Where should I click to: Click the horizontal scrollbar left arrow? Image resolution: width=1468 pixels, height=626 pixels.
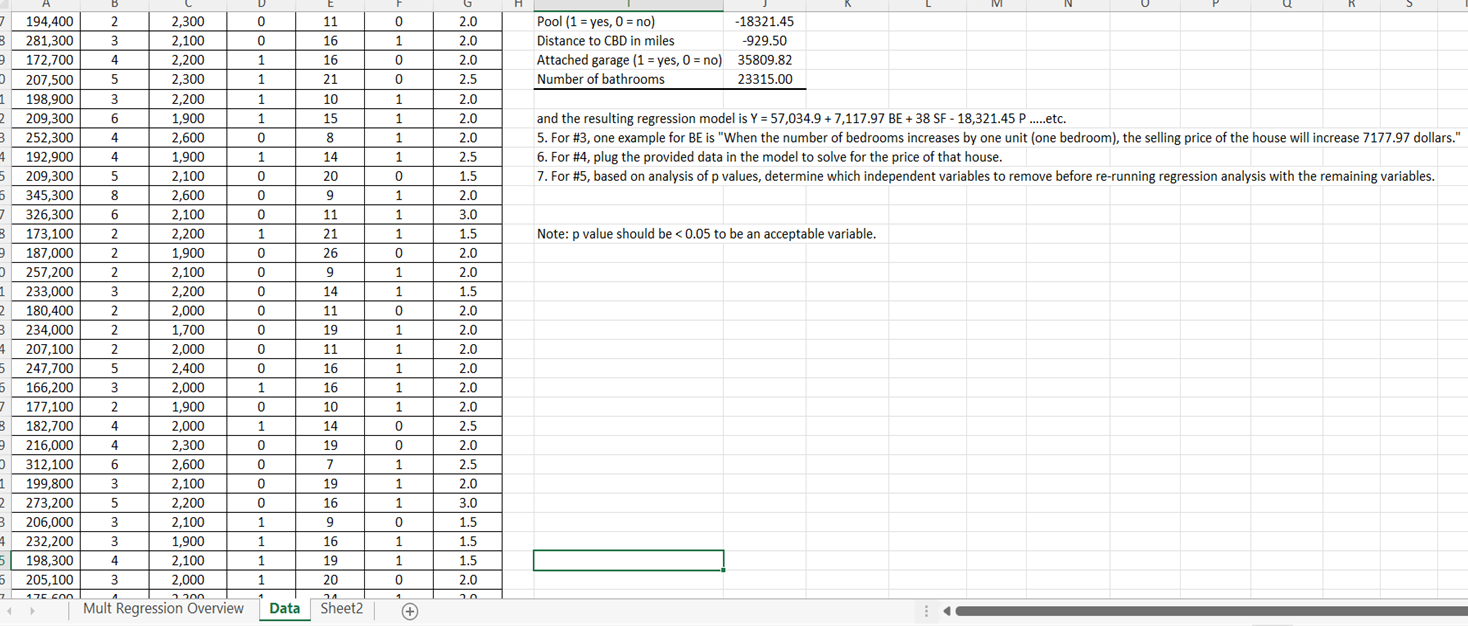point(947,610)
